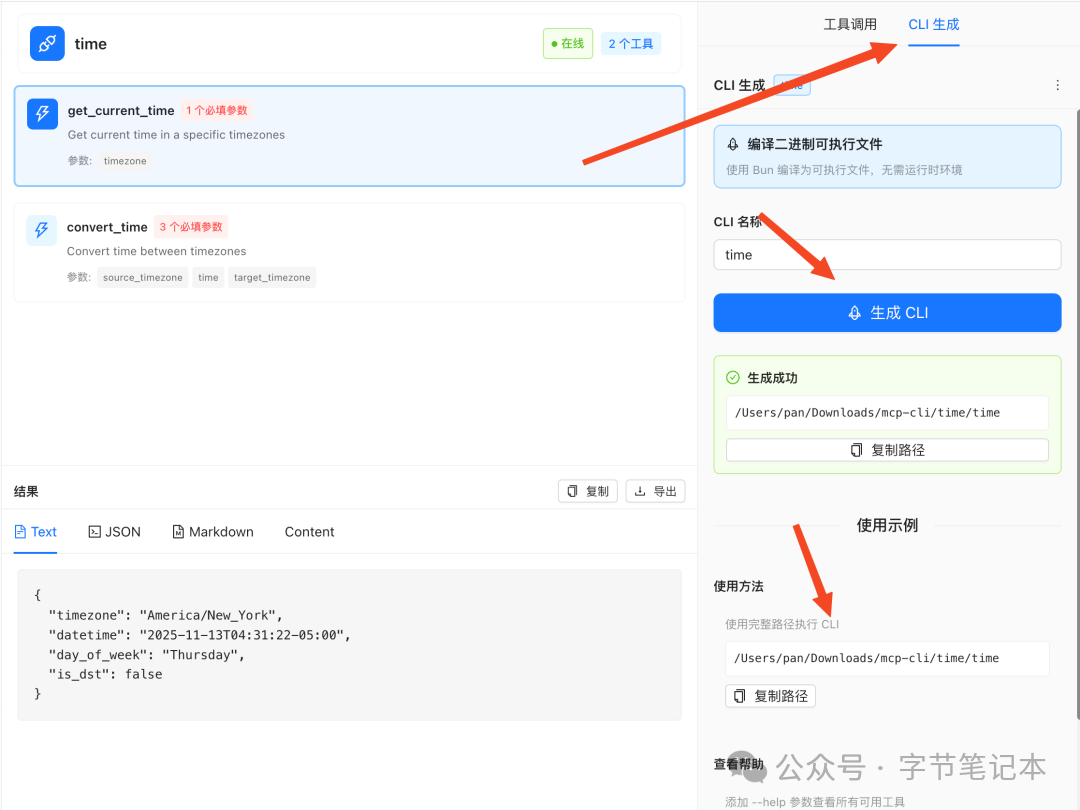The width and height of the screenshot is (1080, 810).
Task: Click the convert_time lightning icon
Action: point(41,230)
